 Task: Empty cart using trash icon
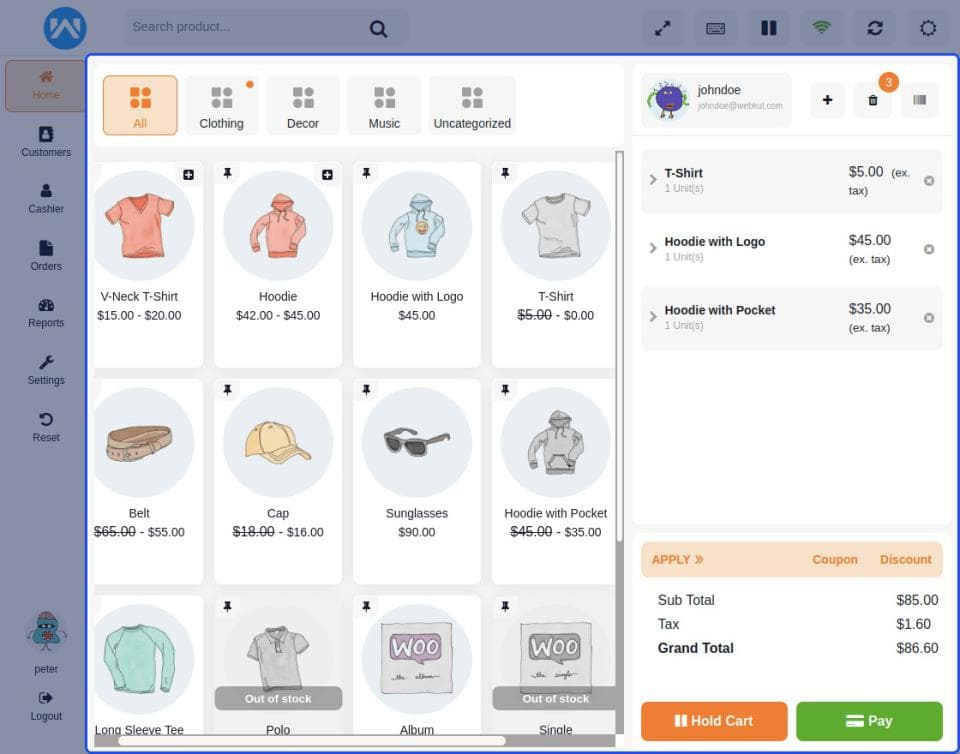coord(873,100)
